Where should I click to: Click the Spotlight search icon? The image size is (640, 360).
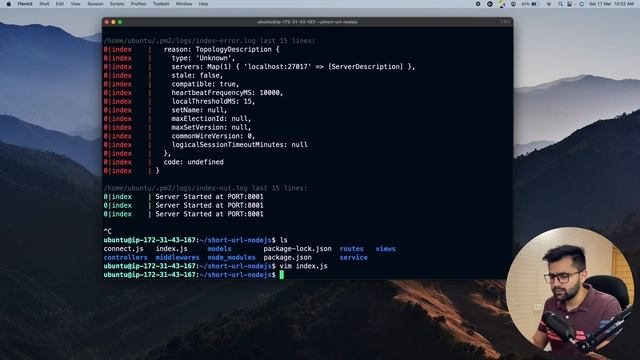click(x=560, y=4)
